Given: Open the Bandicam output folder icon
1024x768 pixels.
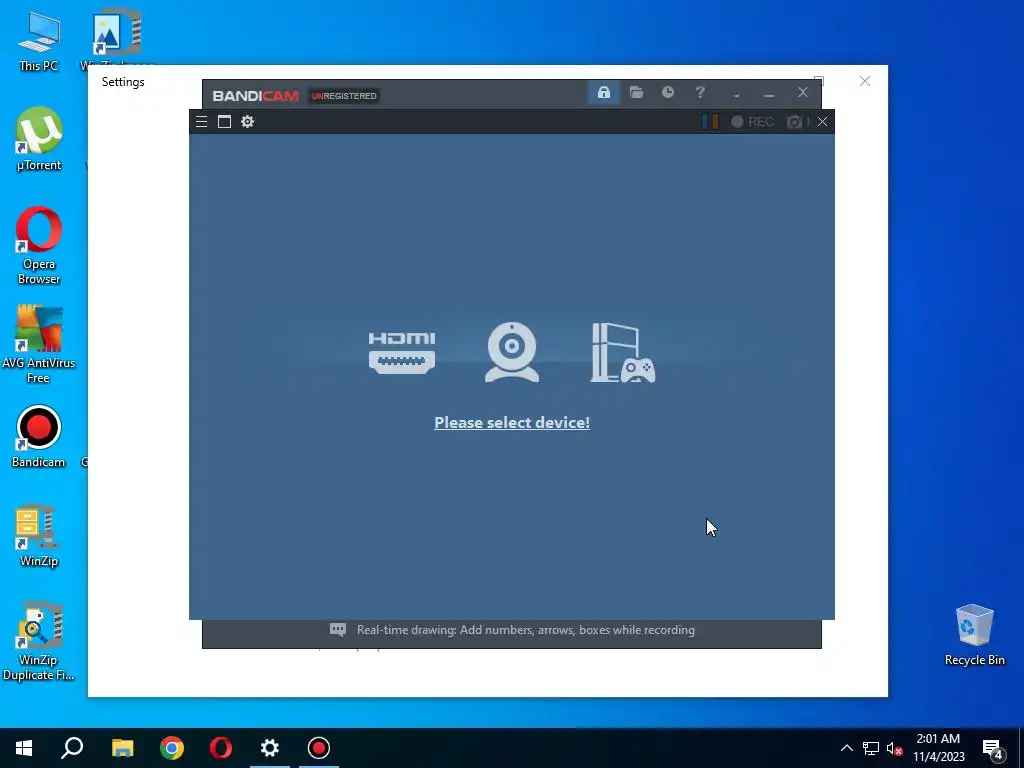Looking at the screenshot, I should tap(636, 93).
